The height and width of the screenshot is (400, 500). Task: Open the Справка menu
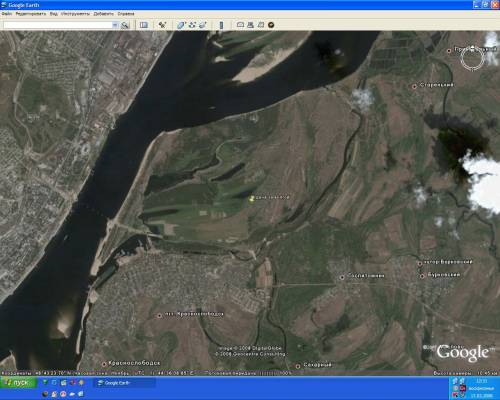(x=126, y=14)
